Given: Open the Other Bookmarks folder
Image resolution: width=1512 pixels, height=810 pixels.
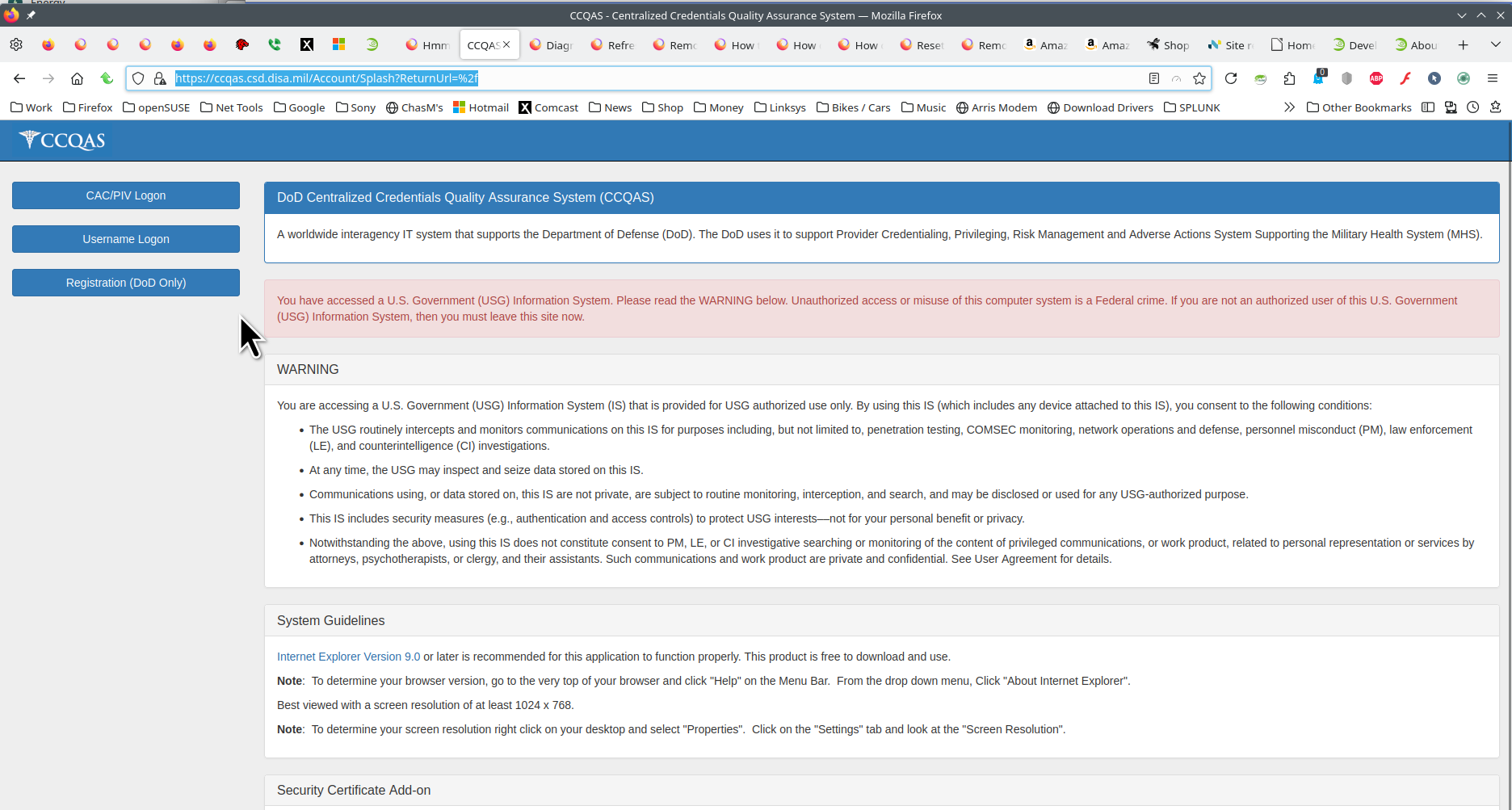Looking at the screenshot, I should [1359, 107].
